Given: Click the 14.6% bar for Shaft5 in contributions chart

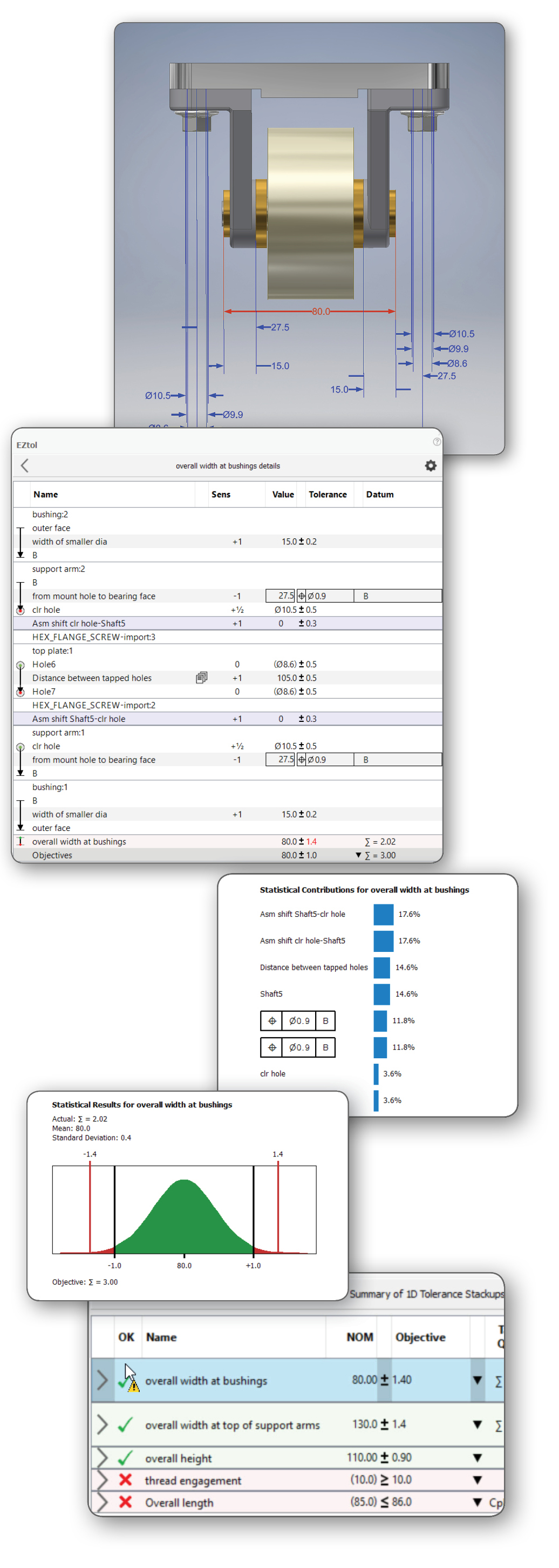Looking at the screenshot, I should [x=381, y=994].
